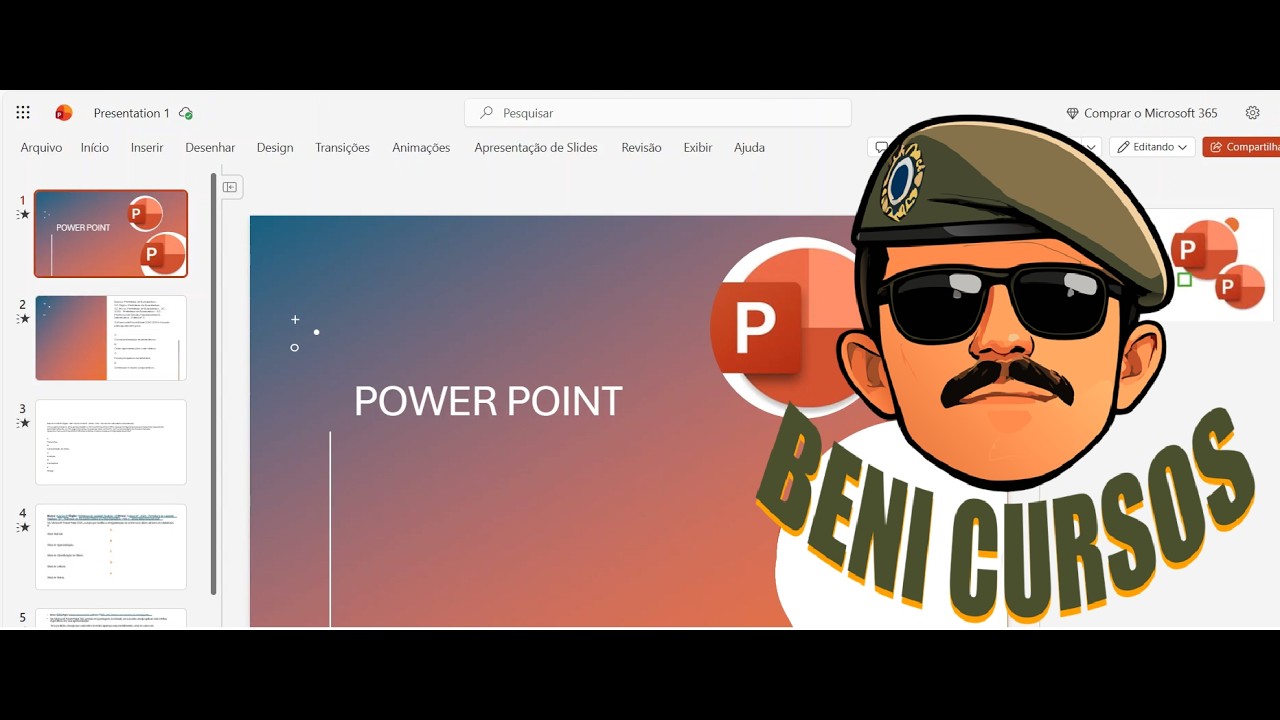This screenshot has width=1280, height=720.
Task: Select the partially visible slide 5 thumbnail
Action: coord(111,618)
